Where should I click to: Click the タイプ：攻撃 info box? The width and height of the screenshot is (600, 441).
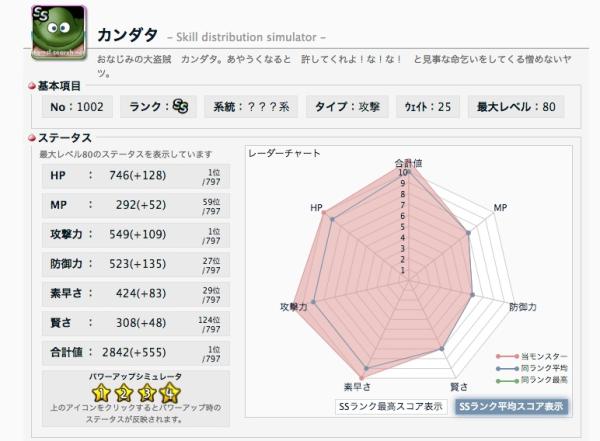pyautogui.click(x=348, y=107)
